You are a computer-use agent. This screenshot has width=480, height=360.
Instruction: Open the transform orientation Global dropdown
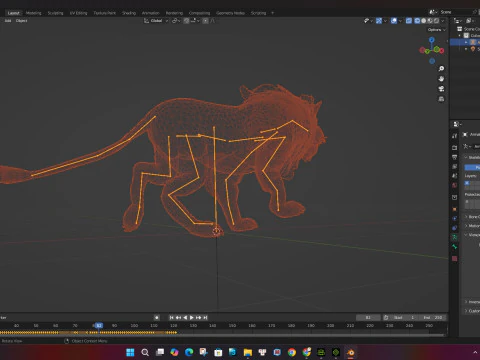tap(156, 21)
